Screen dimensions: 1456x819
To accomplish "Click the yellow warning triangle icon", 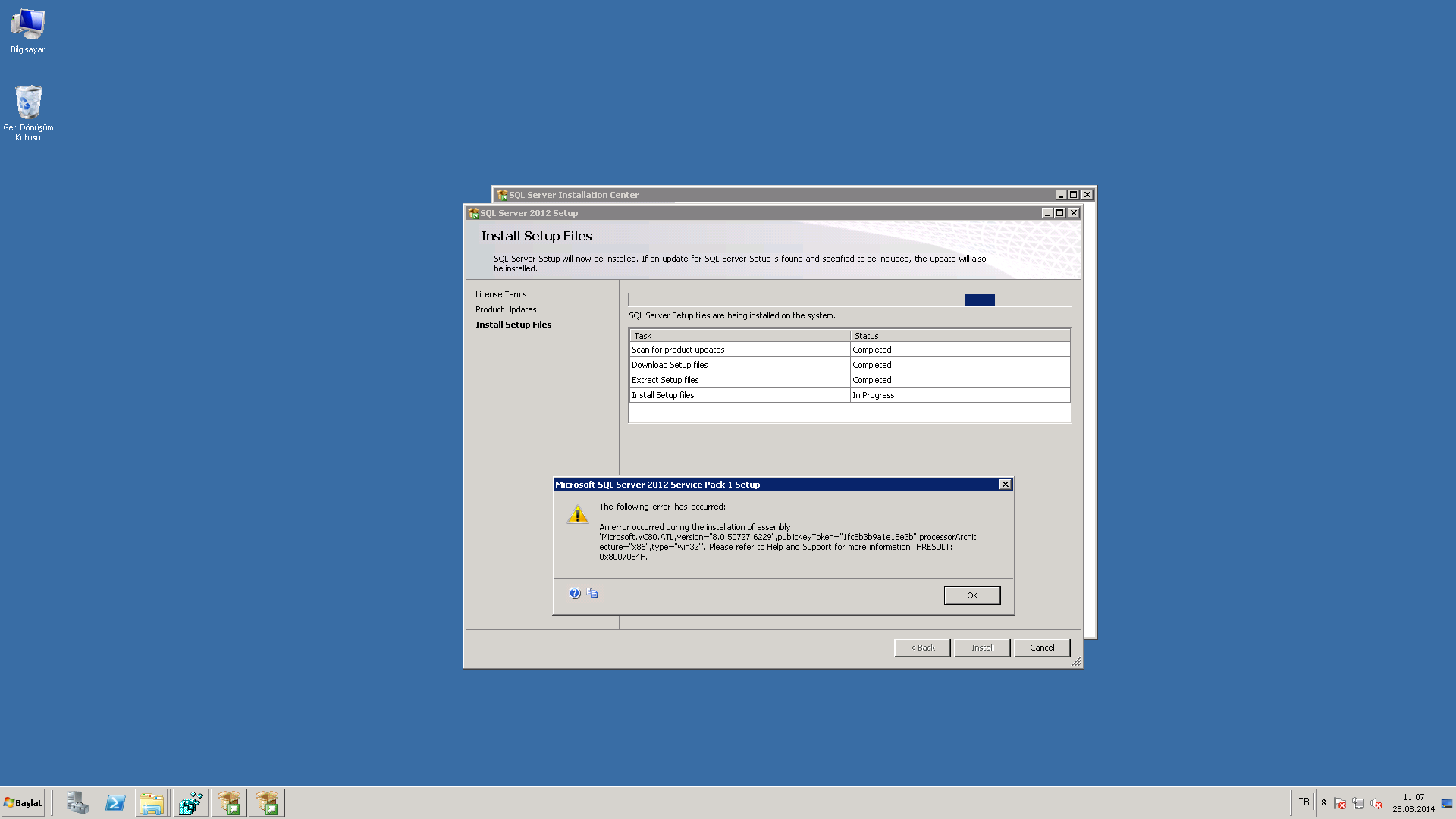I will (x=578, y=515).
